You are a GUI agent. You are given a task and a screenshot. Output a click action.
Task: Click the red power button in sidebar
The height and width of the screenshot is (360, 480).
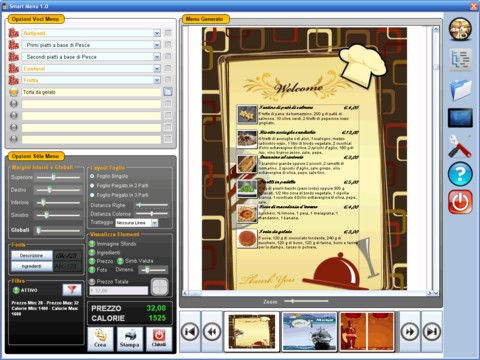point(460,202)
